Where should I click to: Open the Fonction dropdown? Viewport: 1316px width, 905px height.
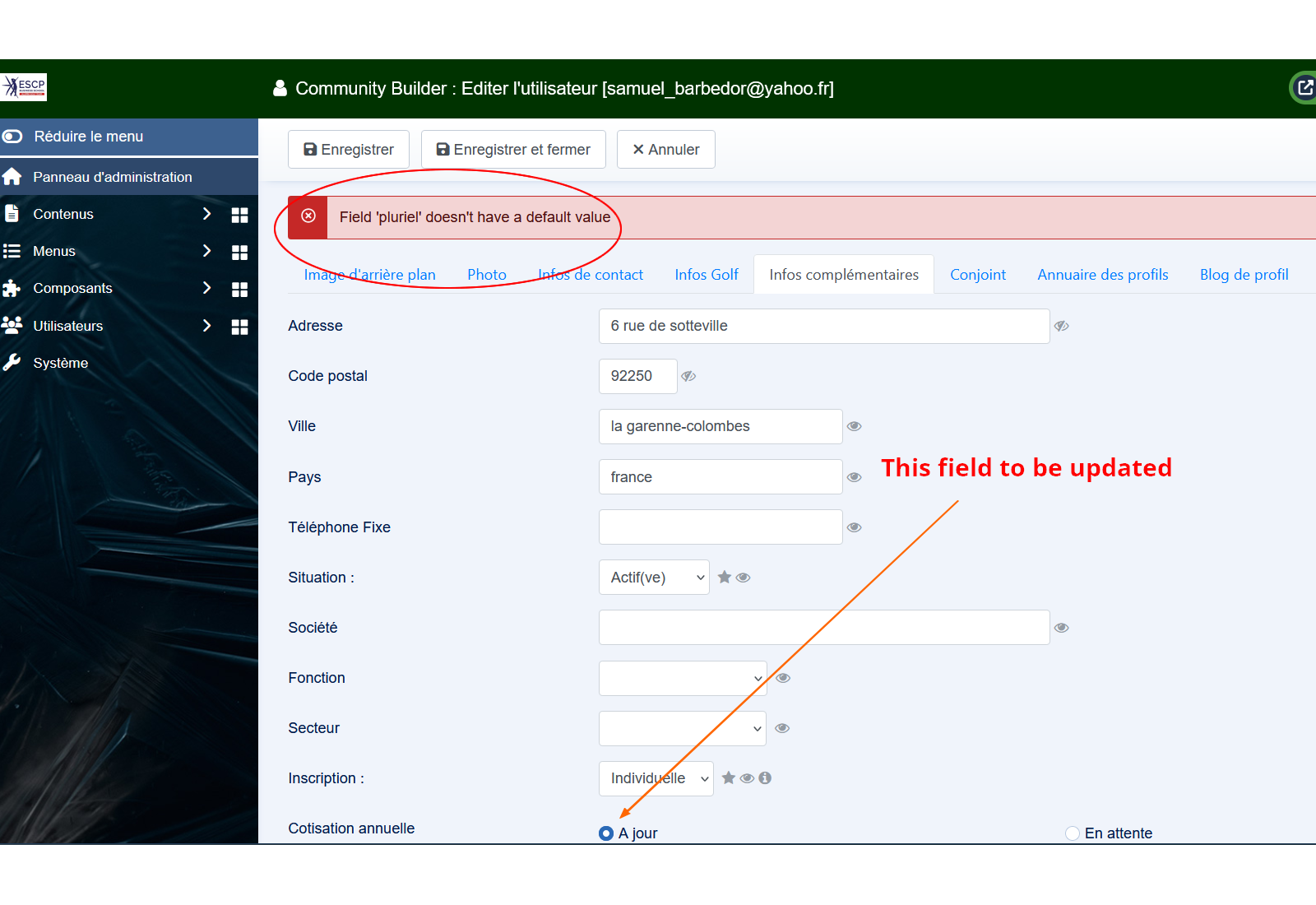coord(683,678)
